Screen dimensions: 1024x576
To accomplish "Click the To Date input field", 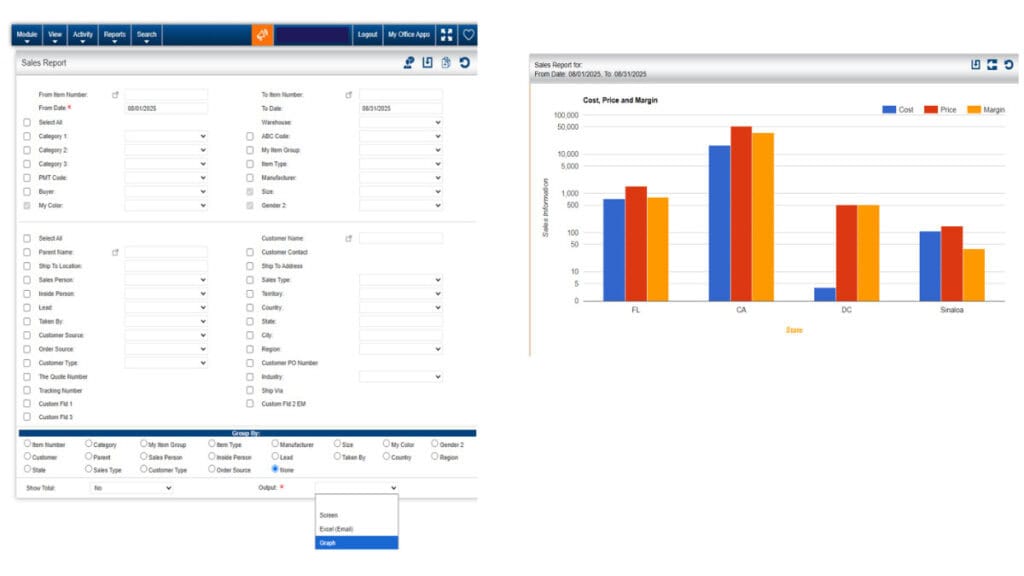I will pyautogui.click(x=400, y=108).
